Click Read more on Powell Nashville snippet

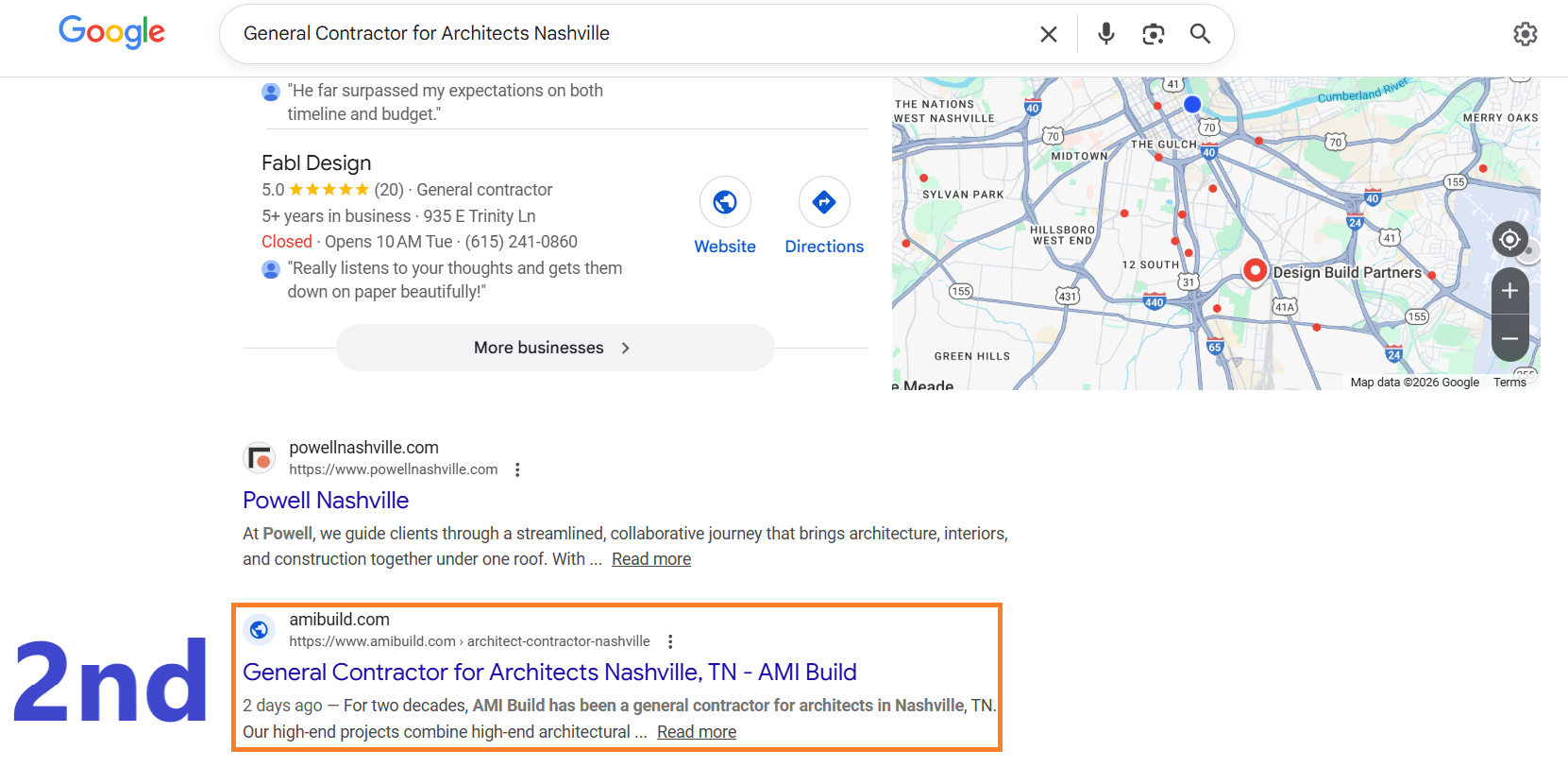click(651, 559)
